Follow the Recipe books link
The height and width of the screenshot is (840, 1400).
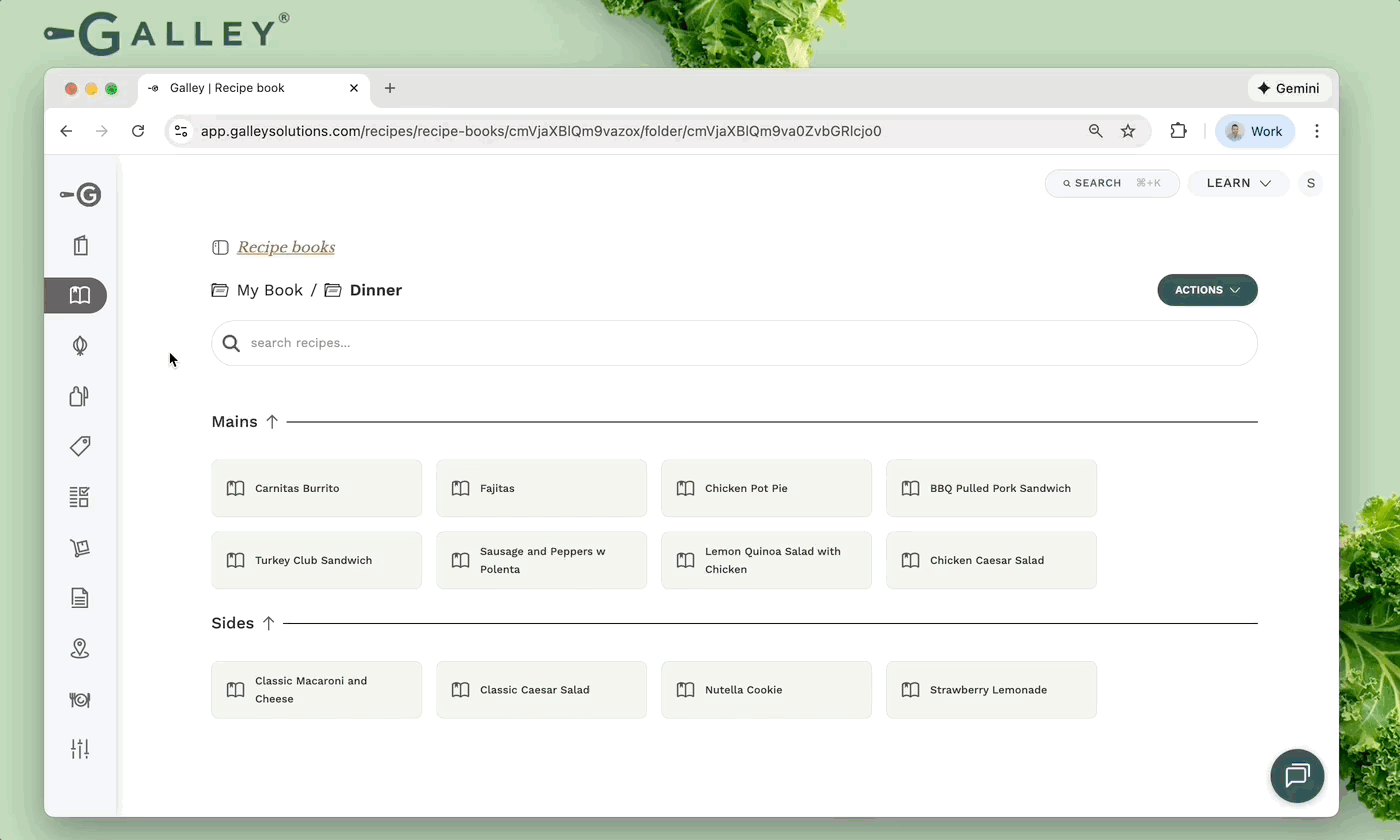click(286, 247)
